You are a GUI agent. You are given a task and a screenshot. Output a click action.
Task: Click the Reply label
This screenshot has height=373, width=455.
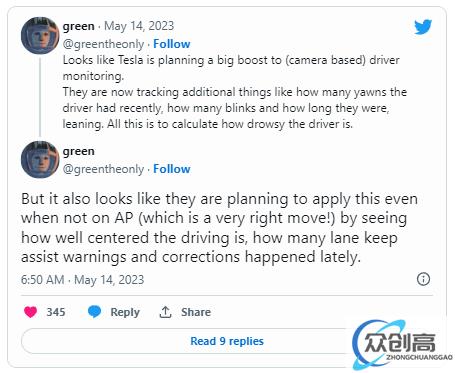(125, 312)
